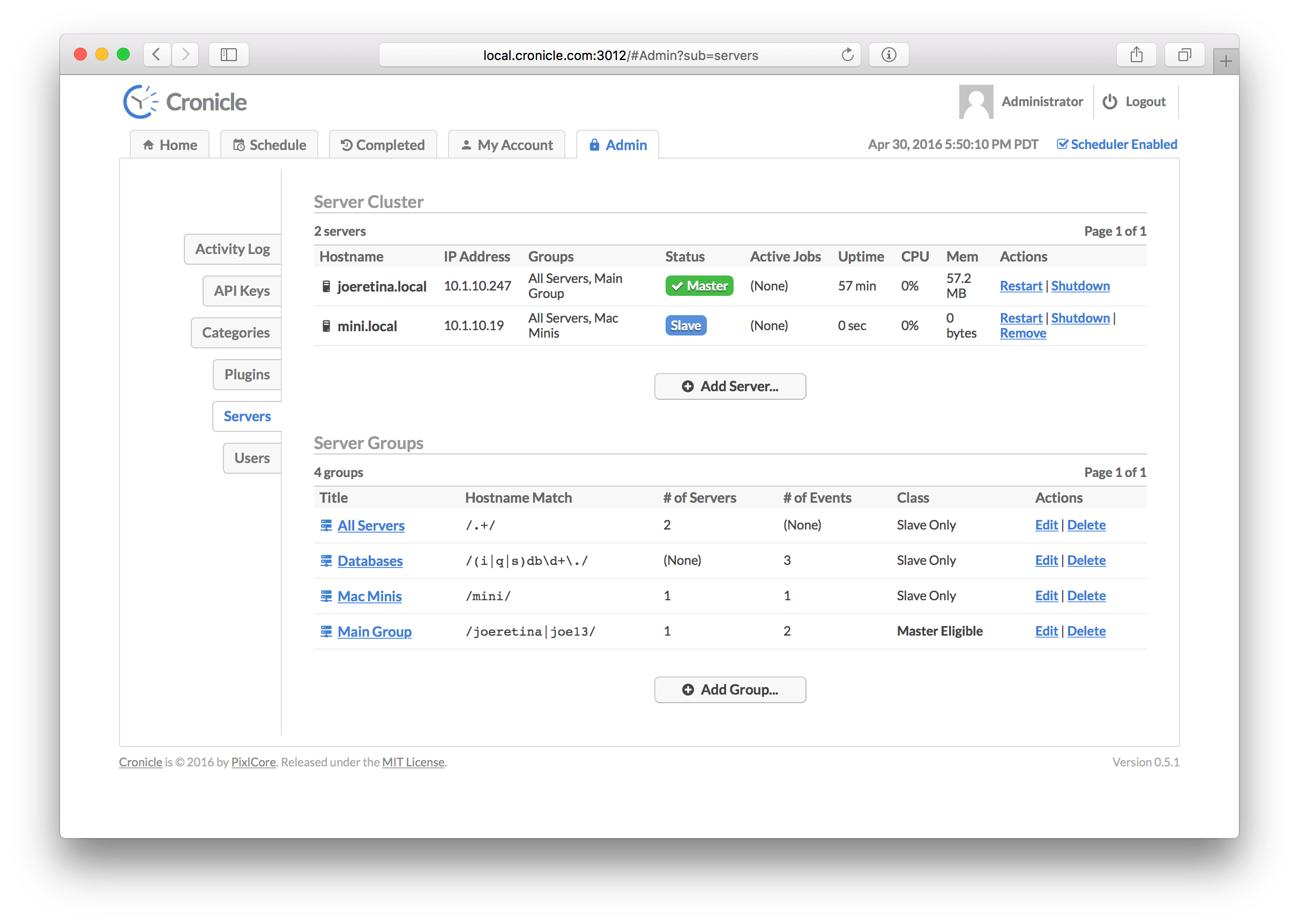Select Activity Log in the sidebar

coord(233,249)
